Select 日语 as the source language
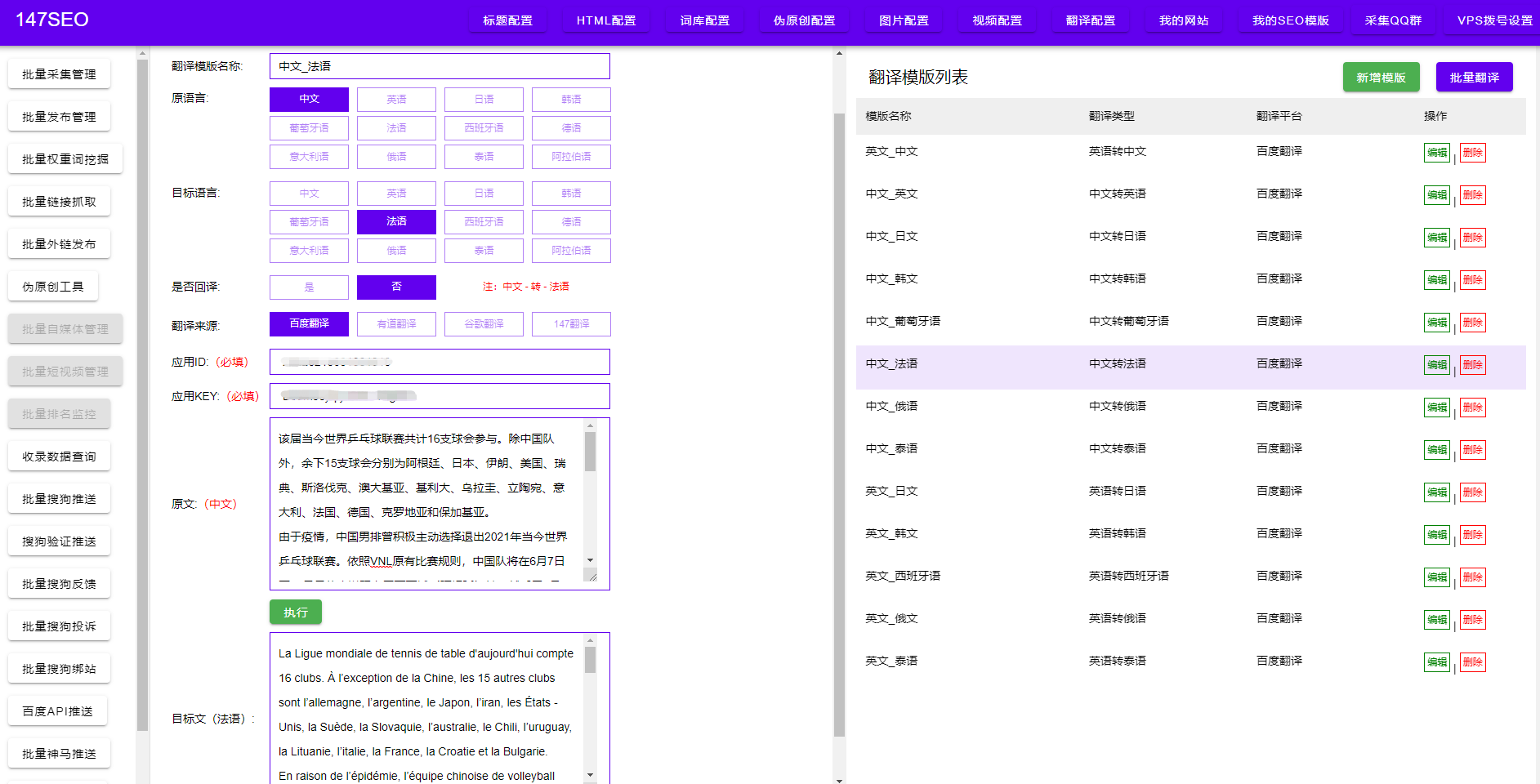The height and width of the screenshot is (784, 1540). (484, 99)
